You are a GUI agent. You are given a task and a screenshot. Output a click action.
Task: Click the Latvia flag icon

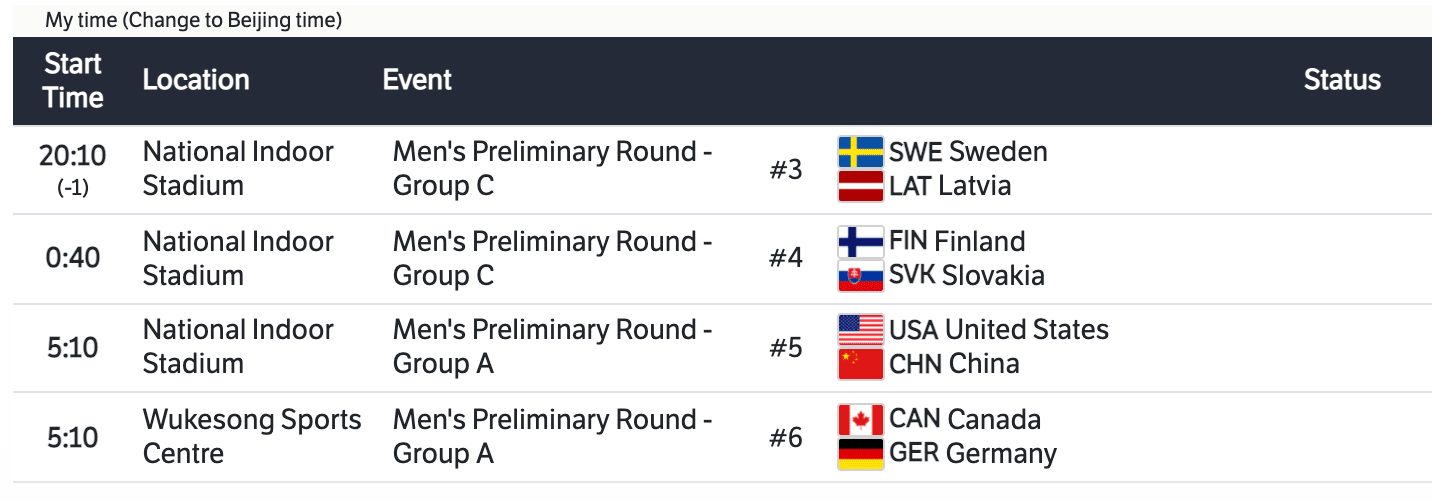click(x=860, y=186)
